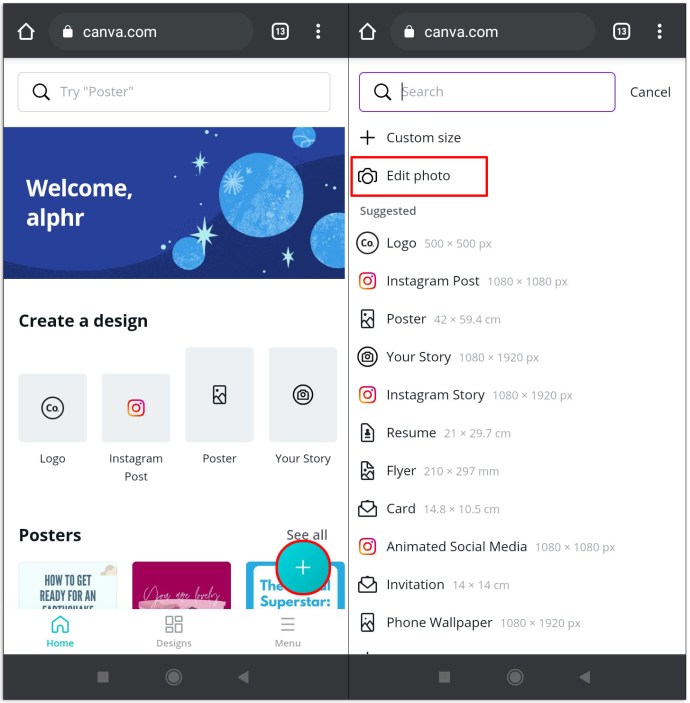Viewport: 690px width, 703px height.
Task: Focus the Search field on the right screen
Action: click(x=487, y=91)
